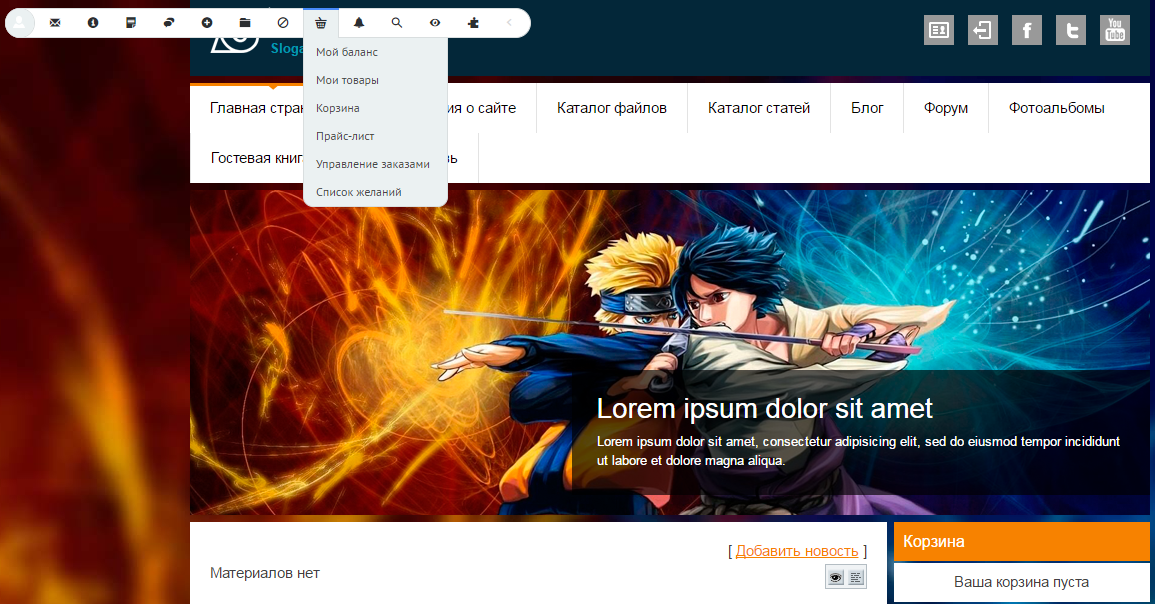Click the 'Материалов нет' text
This screenshot has height=604, width=1155.
264,573
